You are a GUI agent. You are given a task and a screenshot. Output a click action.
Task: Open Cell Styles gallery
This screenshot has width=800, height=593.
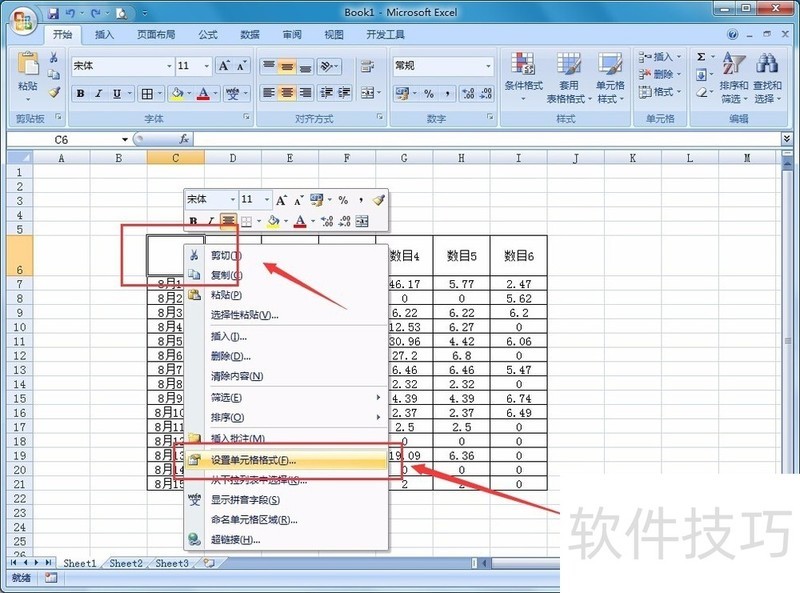(x=610, y=77)
